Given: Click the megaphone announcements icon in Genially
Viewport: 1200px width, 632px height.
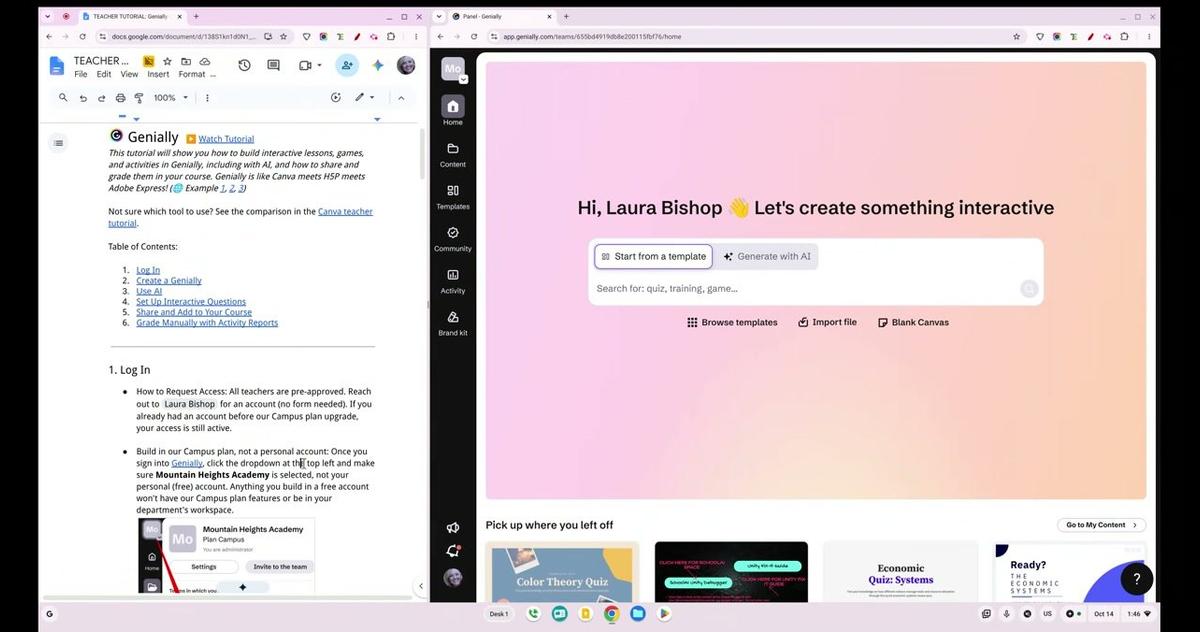Looking at the screenshot, I should (x=453, y=528).
